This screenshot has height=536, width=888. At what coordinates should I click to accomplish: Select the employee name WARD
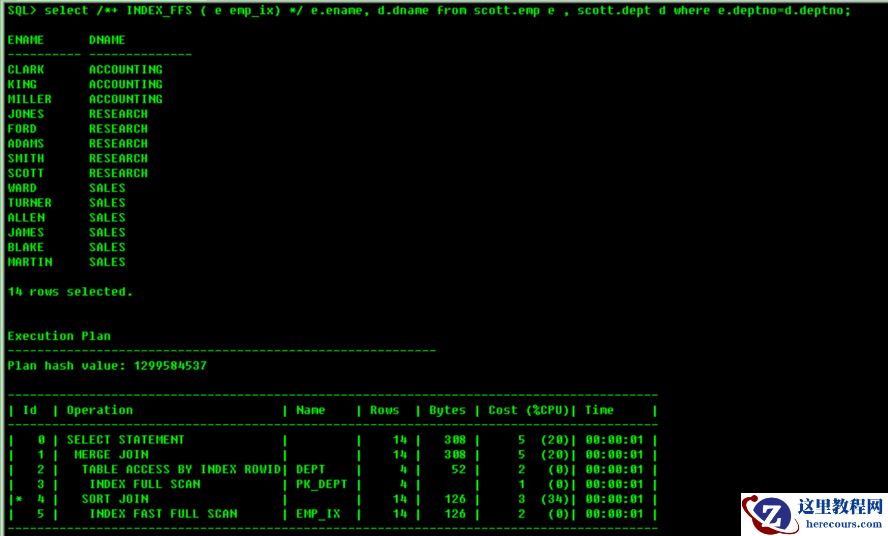[22, 188]
